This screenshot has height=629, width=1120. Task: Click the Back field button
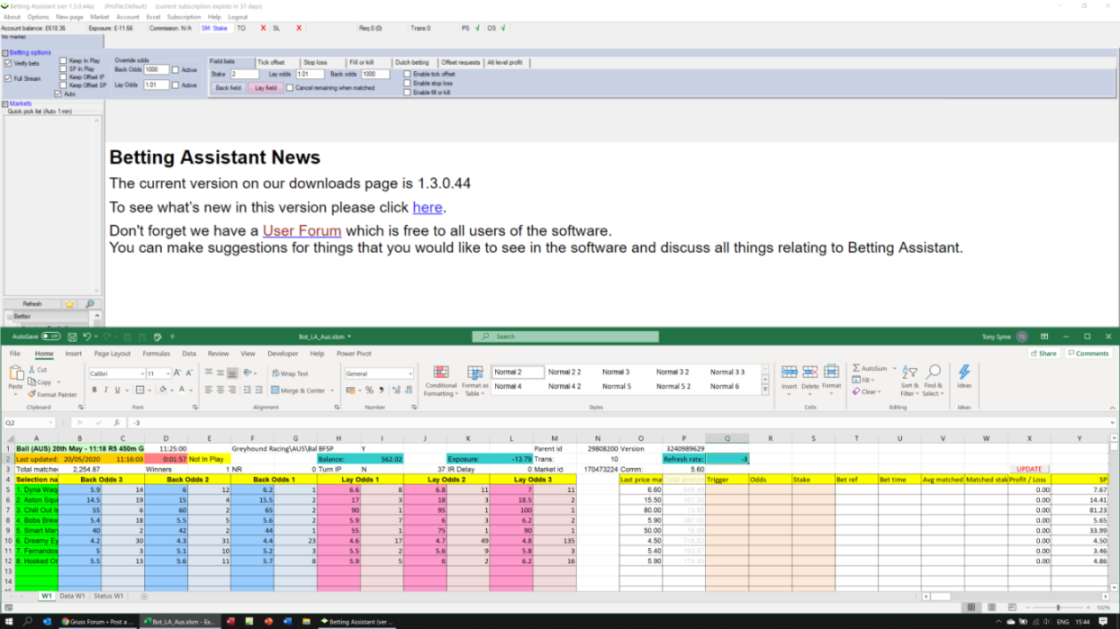pos(229,88)
